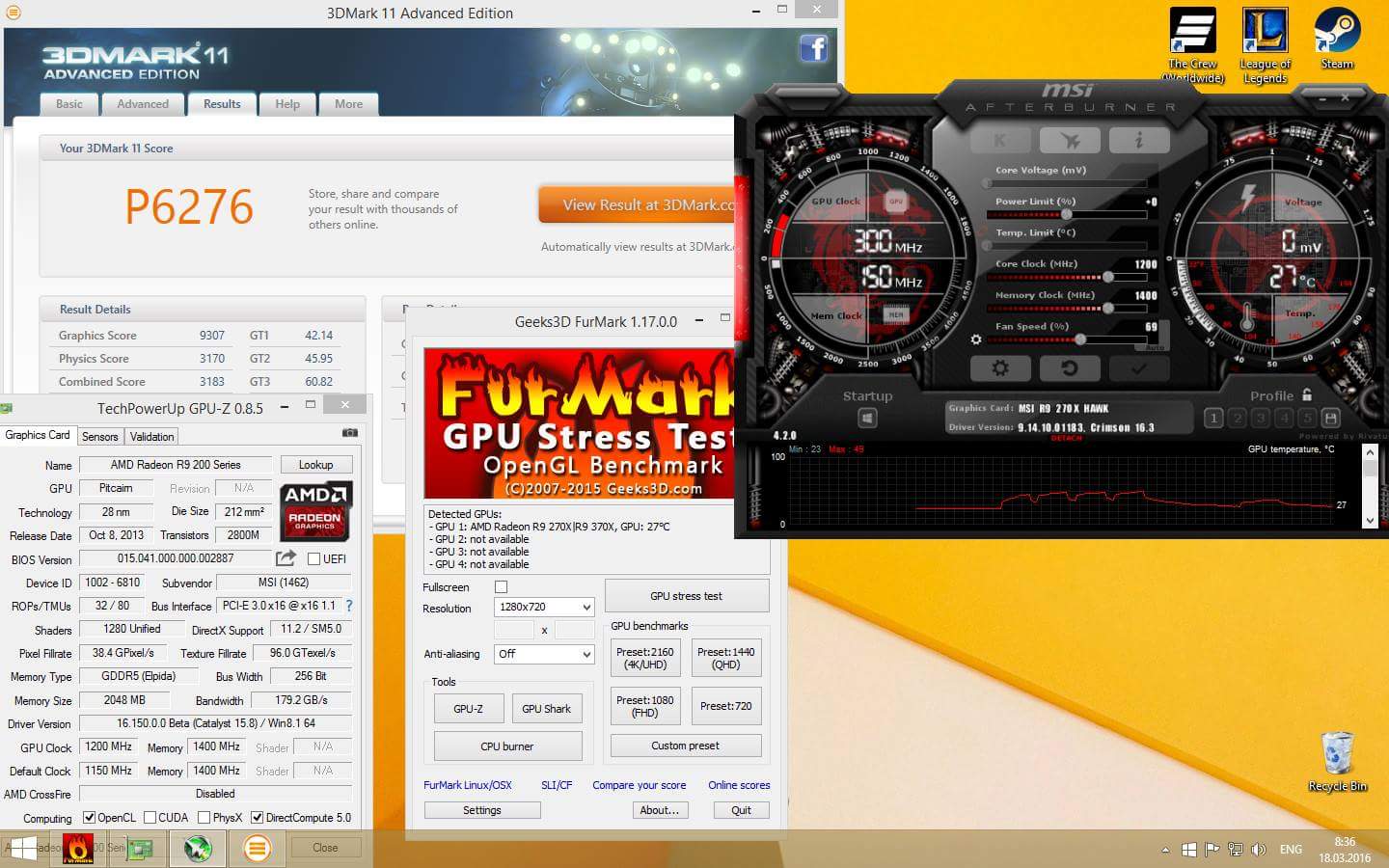
Task: Adjust the Power Limit slider handle
Action: 1066,214
